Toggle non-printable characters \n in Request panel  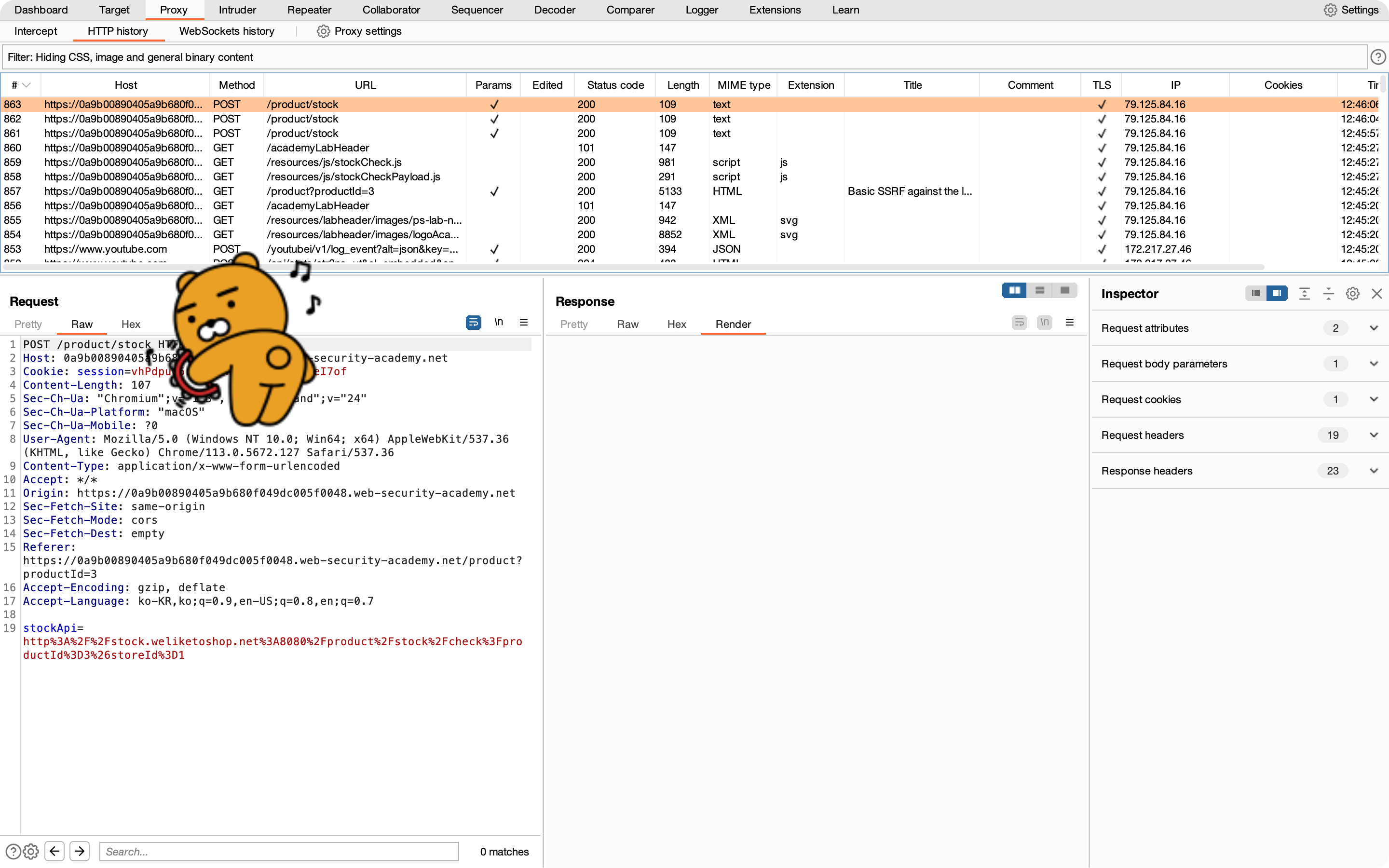(x=499, y=323)
